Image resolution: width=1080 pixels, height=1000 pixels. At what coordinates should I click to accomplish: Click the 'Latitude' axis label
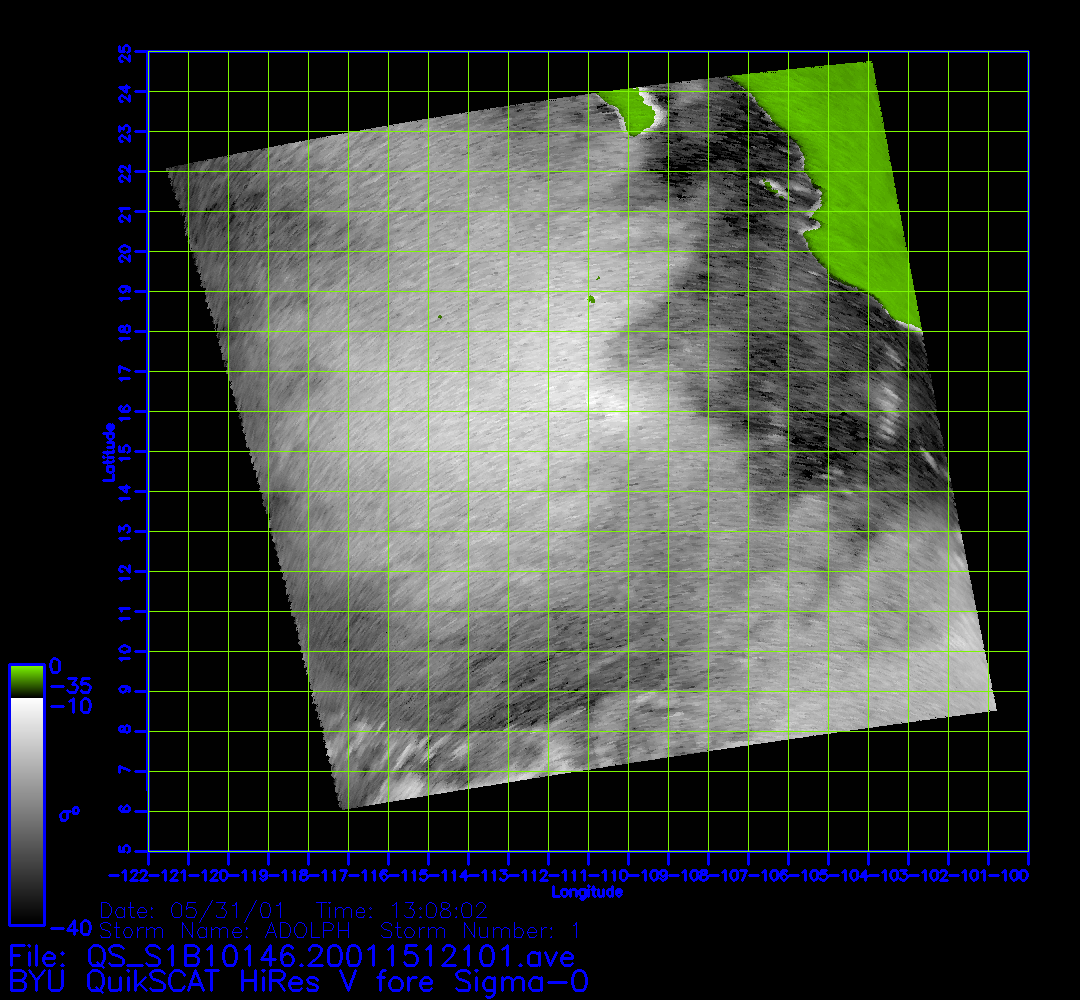pos(106,452)
